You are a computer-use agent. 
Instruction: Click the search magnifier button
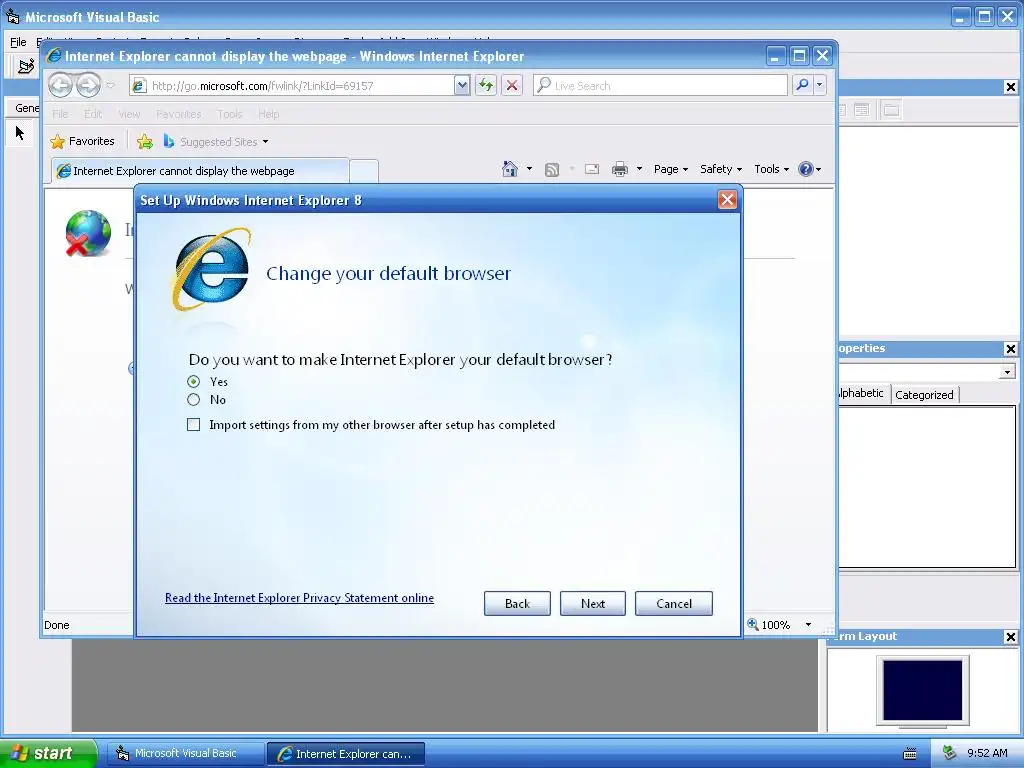803,85
